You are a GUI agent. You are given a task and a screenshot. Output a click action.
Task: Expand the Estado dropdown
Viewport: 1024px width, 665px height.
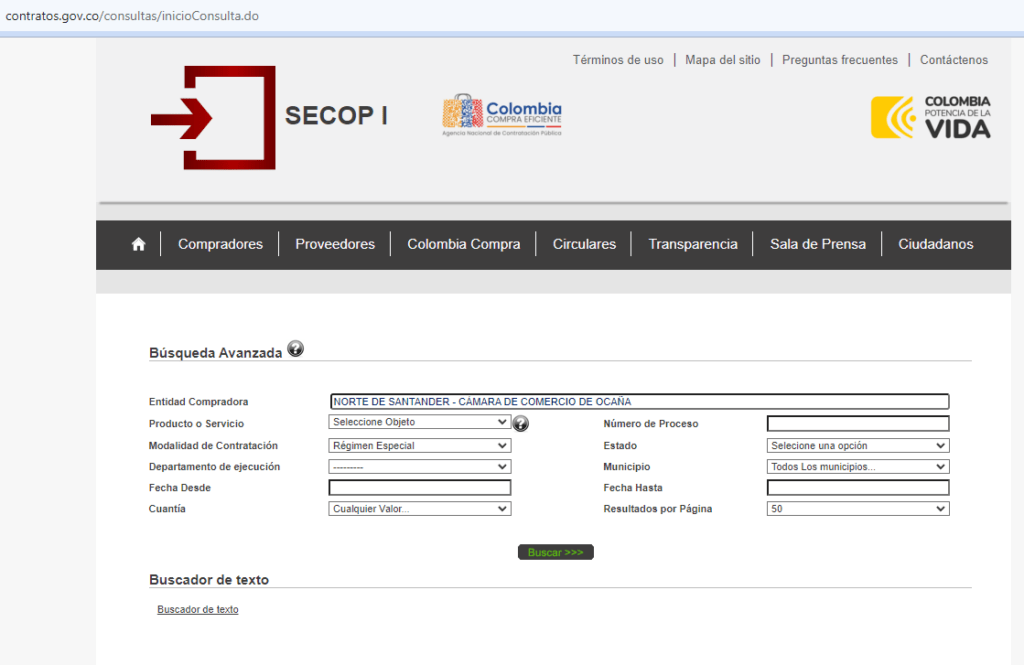tap(858, 446)
